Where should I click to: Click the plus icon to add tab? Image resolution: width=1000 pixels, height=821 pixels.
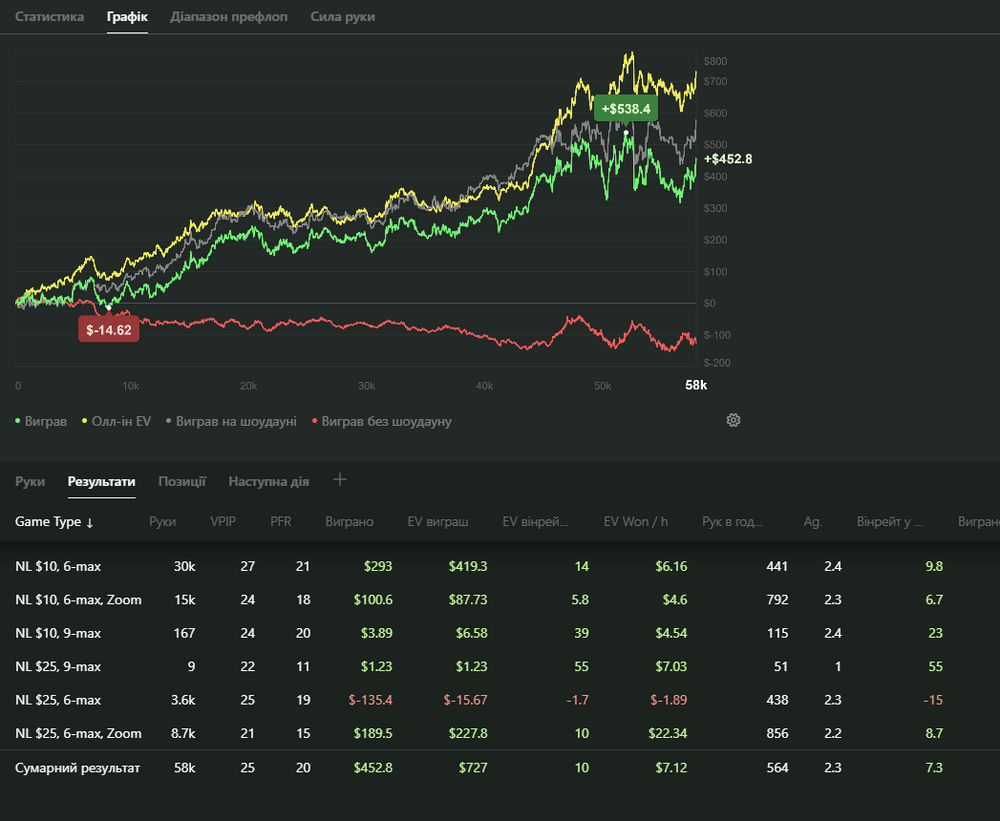[340, 480]
